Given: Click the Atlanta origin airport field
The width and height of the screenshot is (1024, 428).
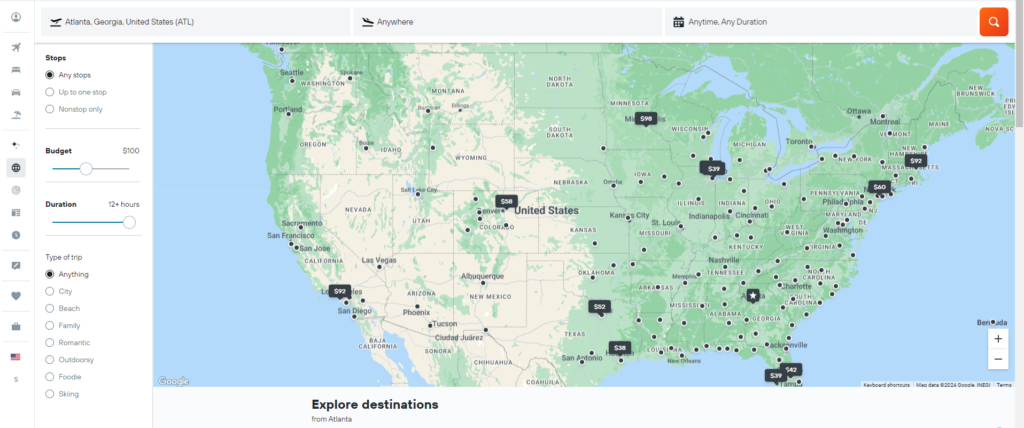Looking at the screenshot, I should 196,22.
